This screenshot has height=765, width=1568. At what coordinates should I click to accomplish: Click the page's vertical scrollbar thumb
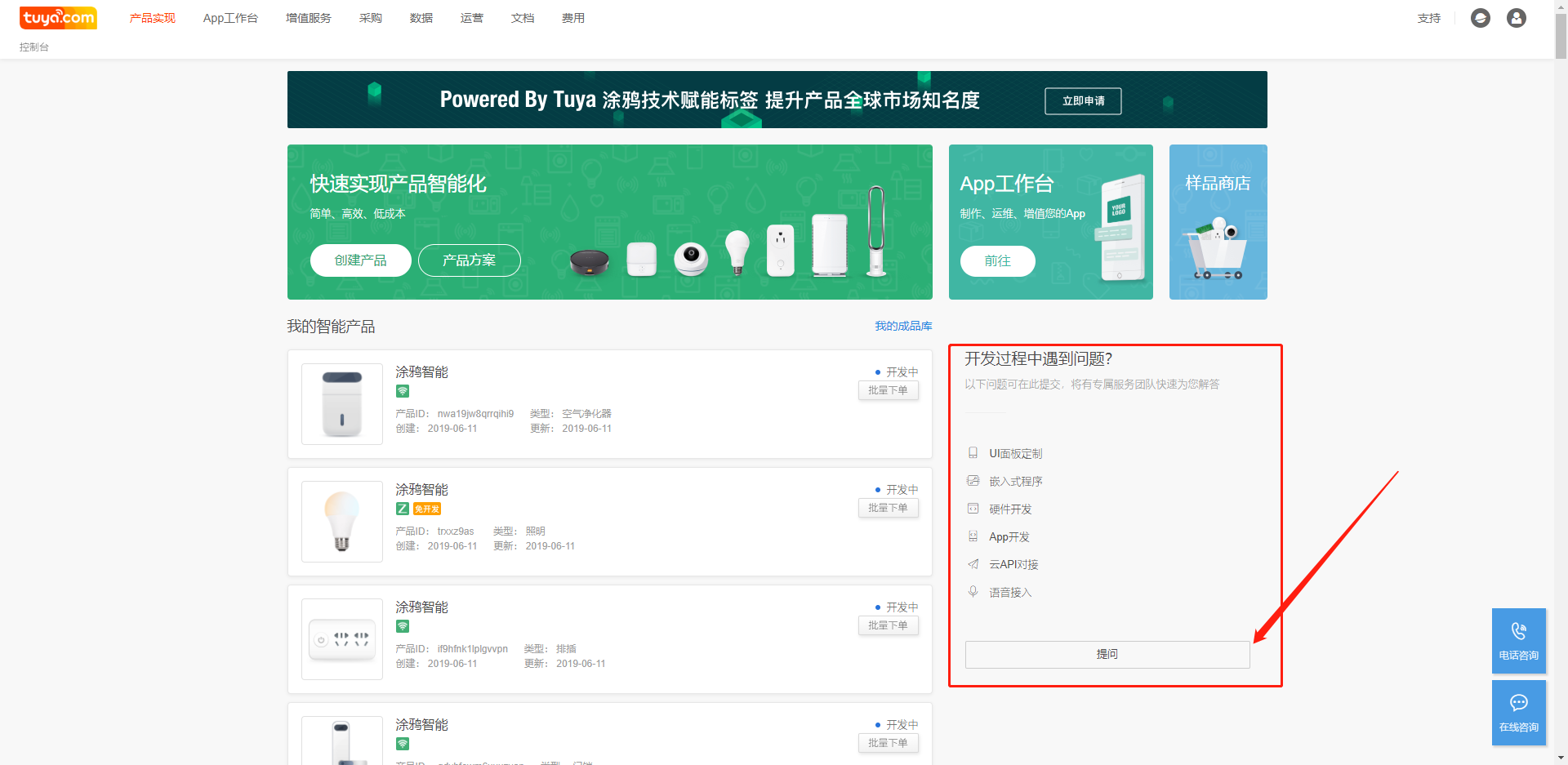click(1561, 36)
